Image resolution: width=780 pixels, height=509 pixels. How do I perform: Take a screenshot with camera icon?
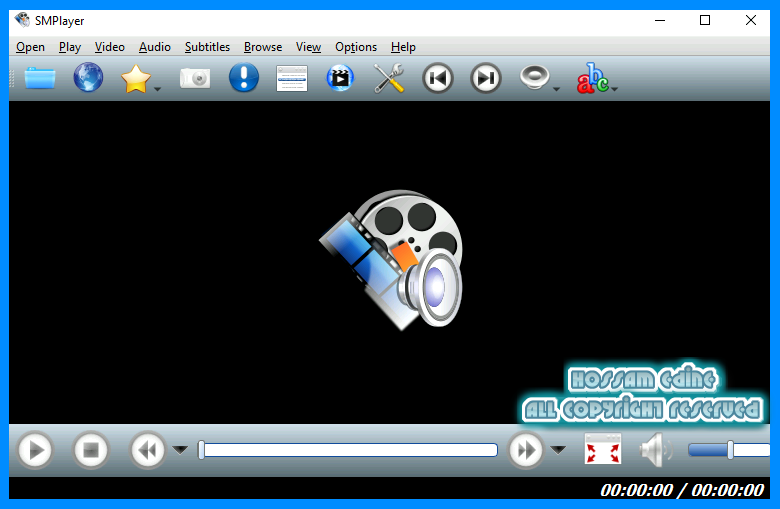[x=195, y=78]
